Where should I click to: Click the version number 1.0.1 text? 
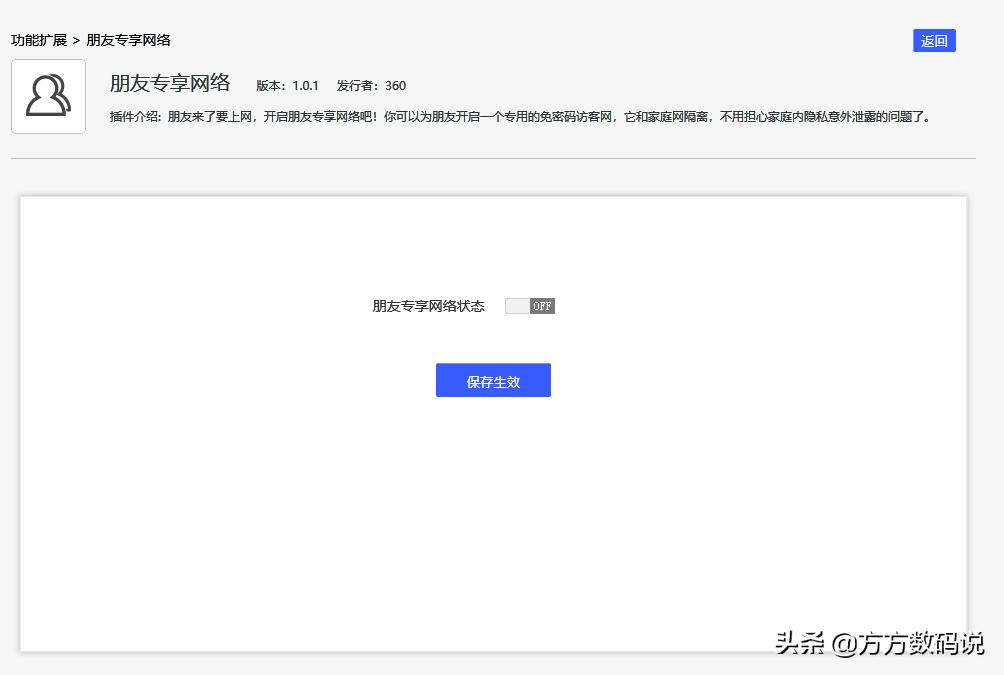[x=287, y=86]
